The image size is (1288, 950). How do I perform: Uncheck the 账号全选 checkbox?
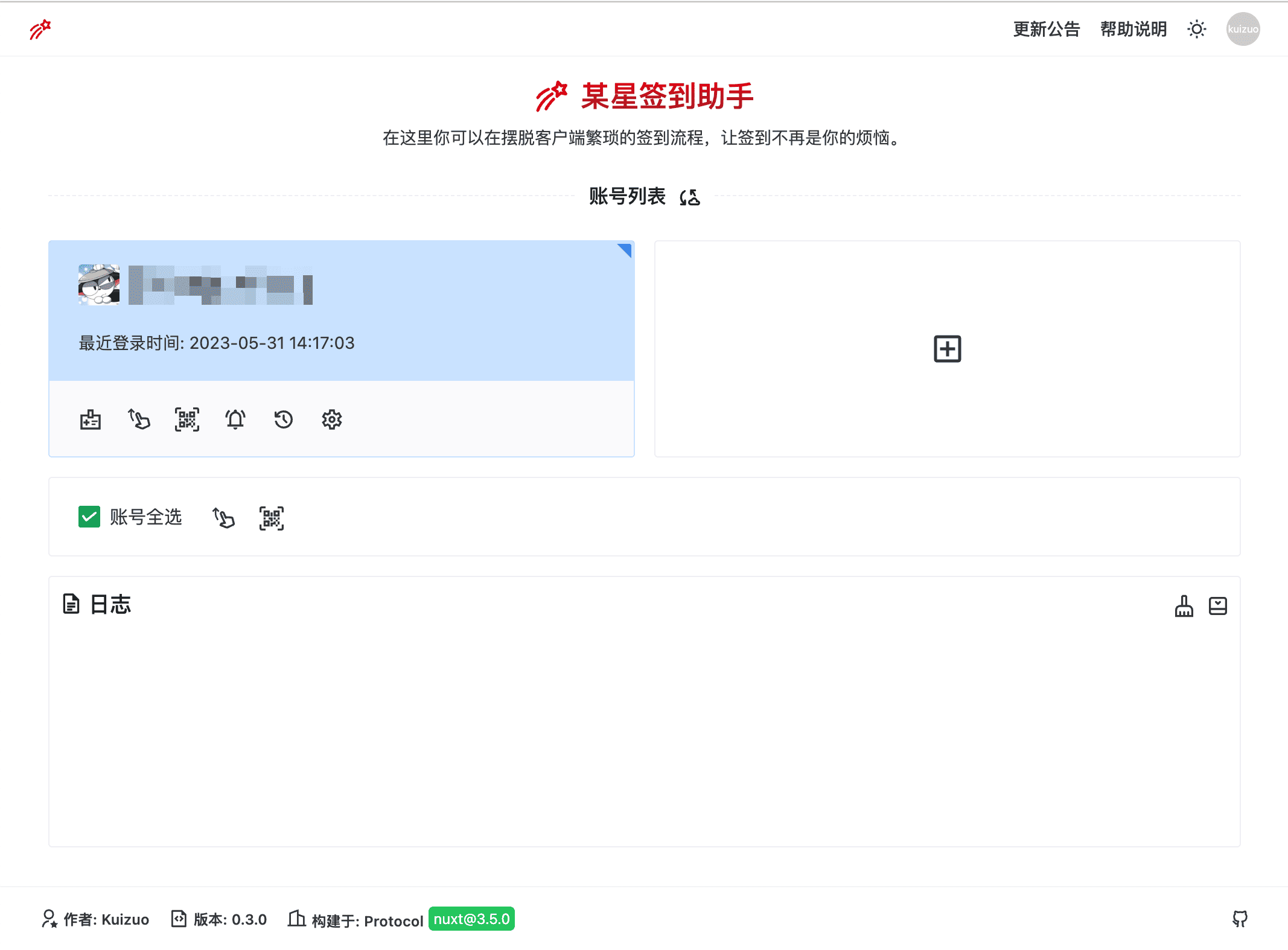[89, 517]
